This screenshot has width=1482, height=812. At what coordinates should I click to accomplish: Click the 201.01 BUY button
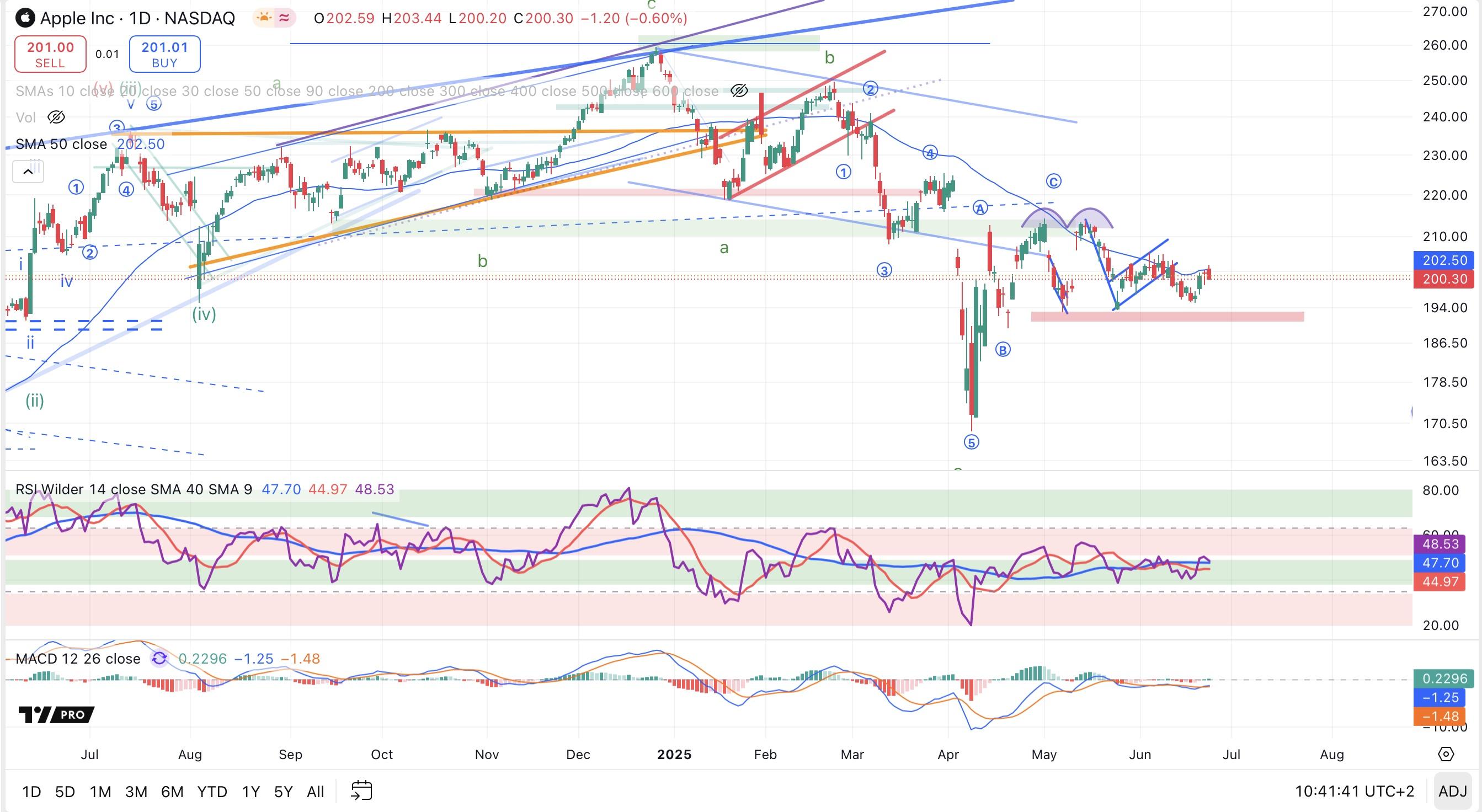164,54
